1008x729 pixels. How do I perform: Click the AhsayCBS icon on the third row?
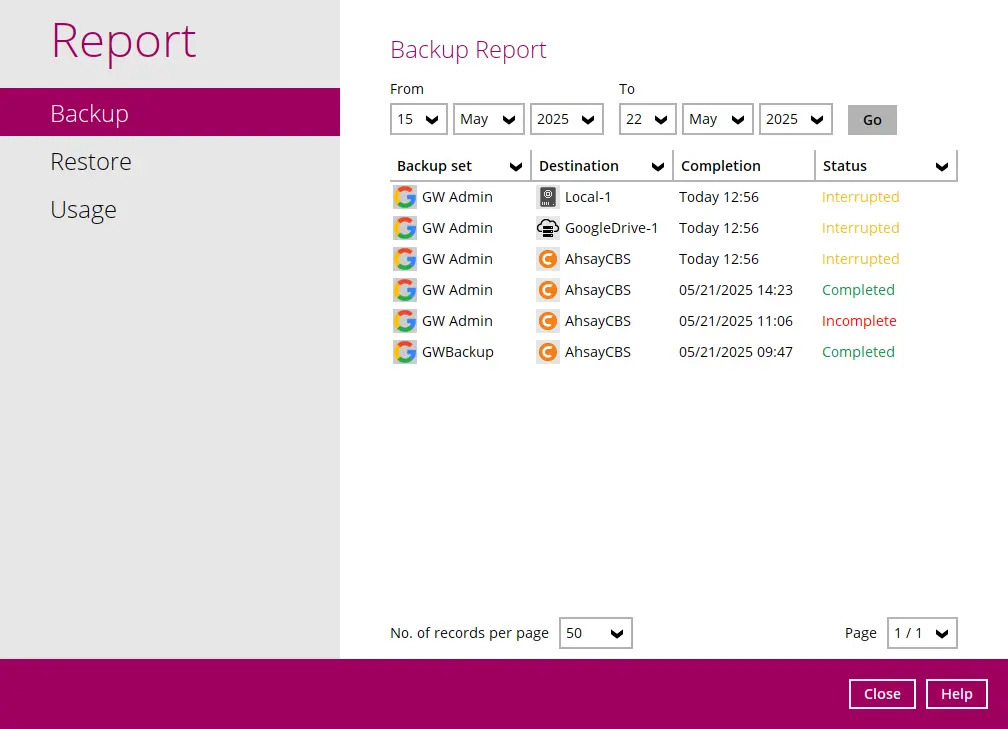(547, 259)
